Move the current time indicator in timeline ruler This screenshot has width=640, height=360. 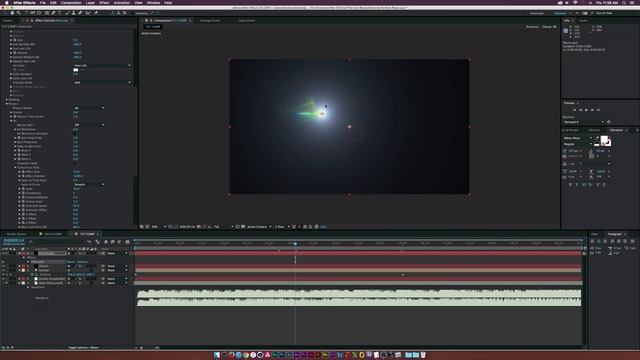click(295, 243)
